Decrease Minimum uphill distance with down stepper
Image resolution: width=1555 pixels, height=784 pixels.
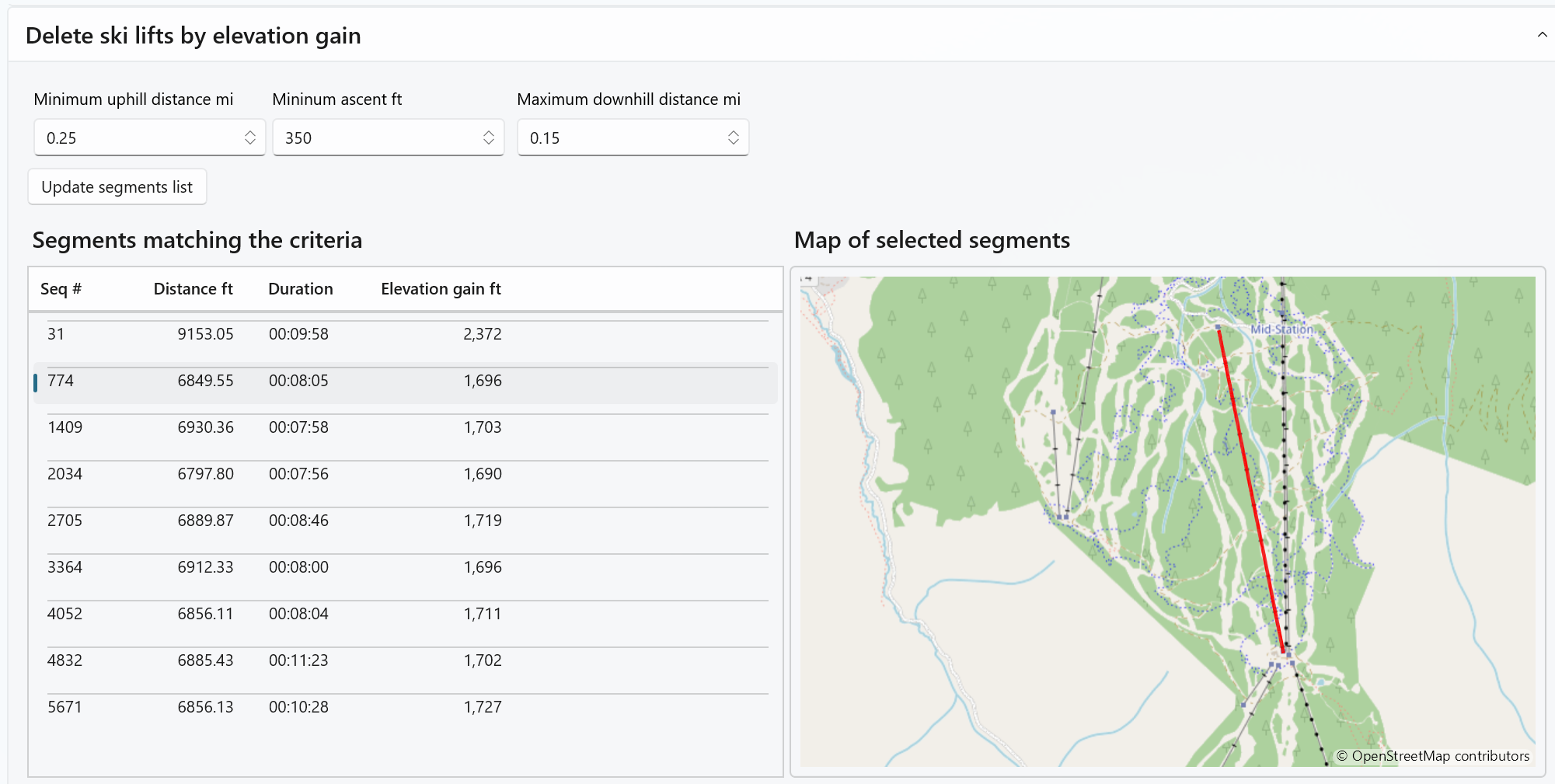click(250, 143)
